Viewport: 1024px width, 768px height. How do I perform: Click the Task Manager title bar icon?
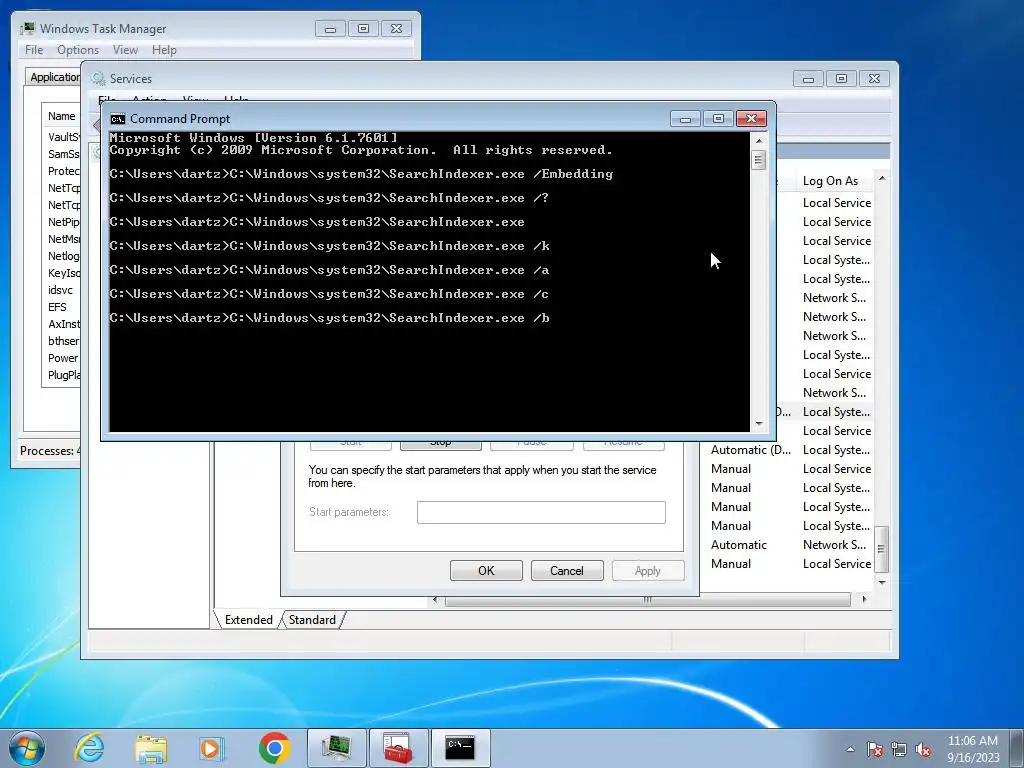[x=27, y=29]
